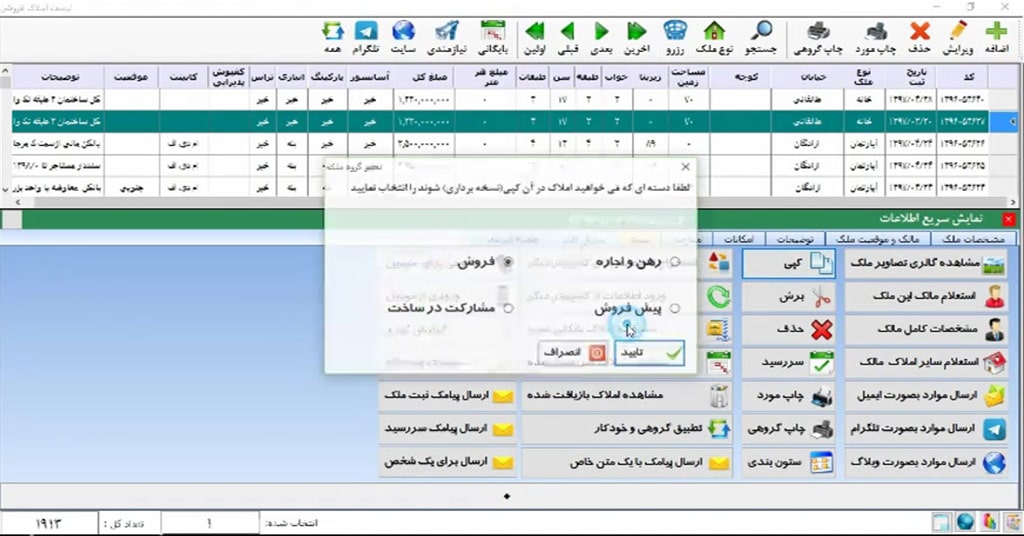The image size is (1024, 536).
Task: Click the globe icon in bottom status bar
Action: click(x=965, y=522)
